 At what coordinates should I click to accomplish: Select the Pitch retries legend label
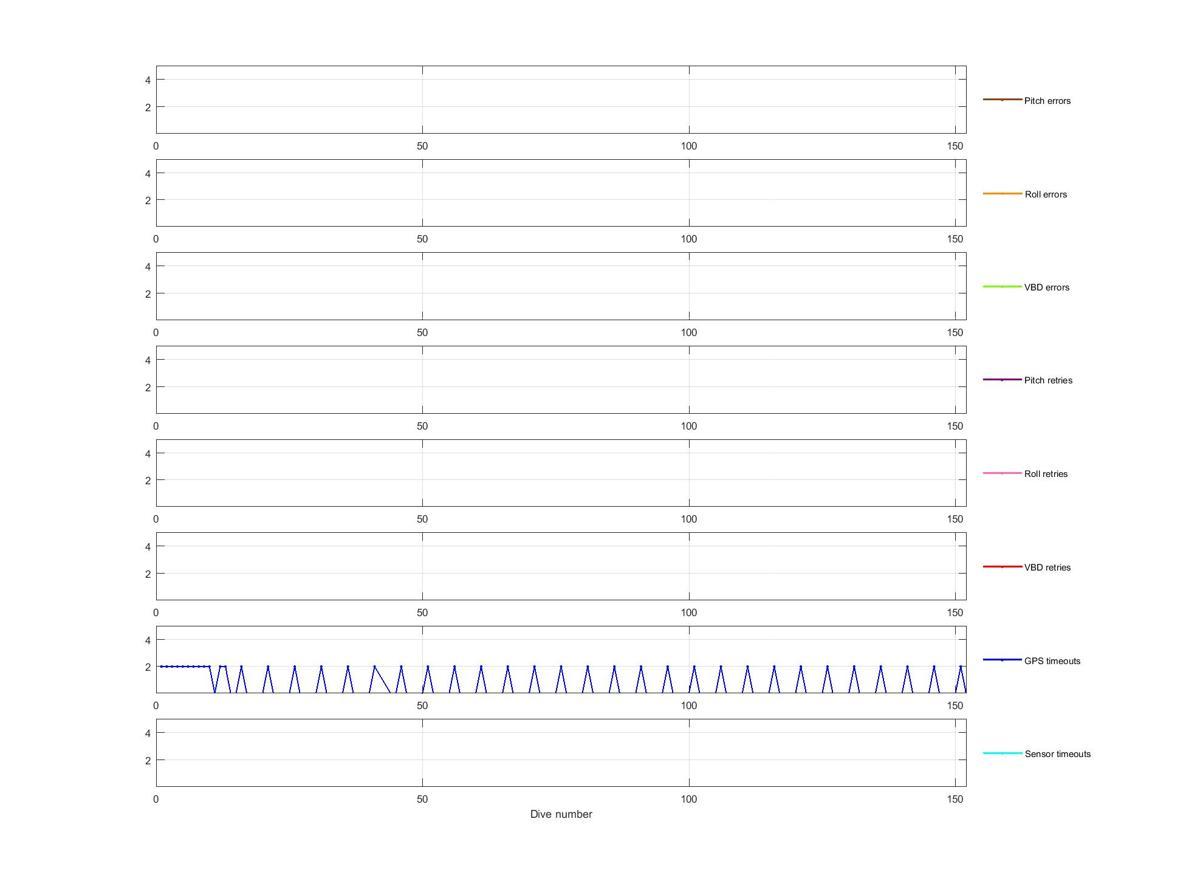click(1048, 380)
